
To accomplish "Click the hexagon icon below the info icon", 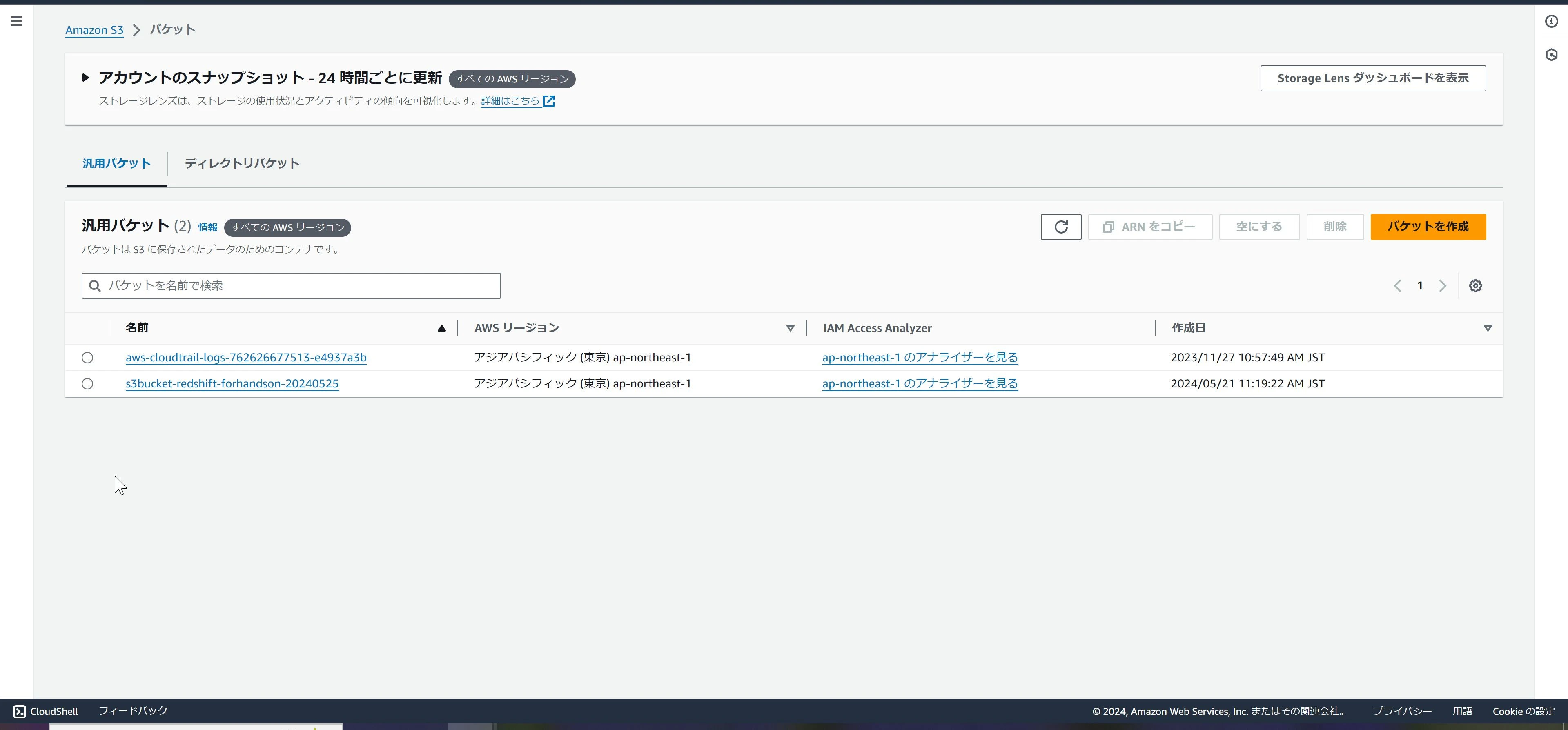I will (x=1552, y=55).
